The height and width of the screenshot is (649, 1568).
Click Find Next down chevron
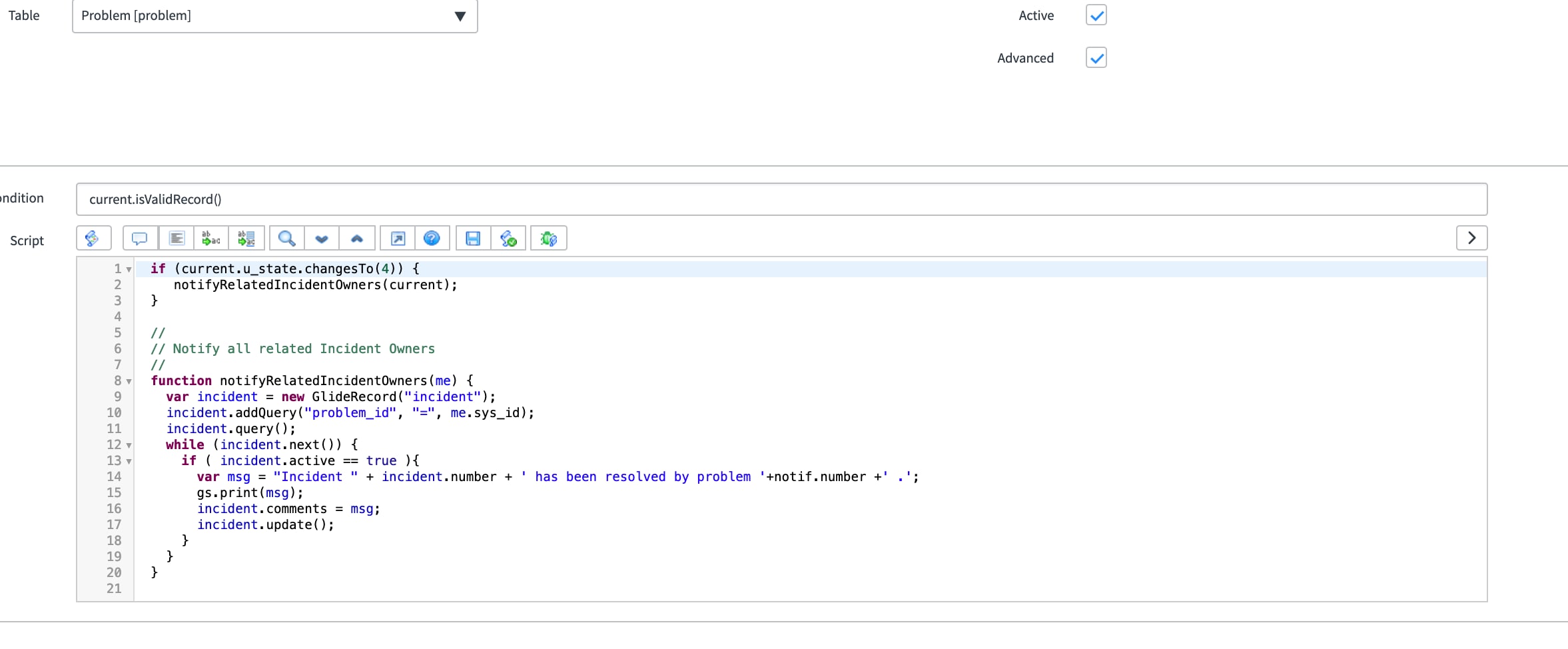(x=322, y=239)
